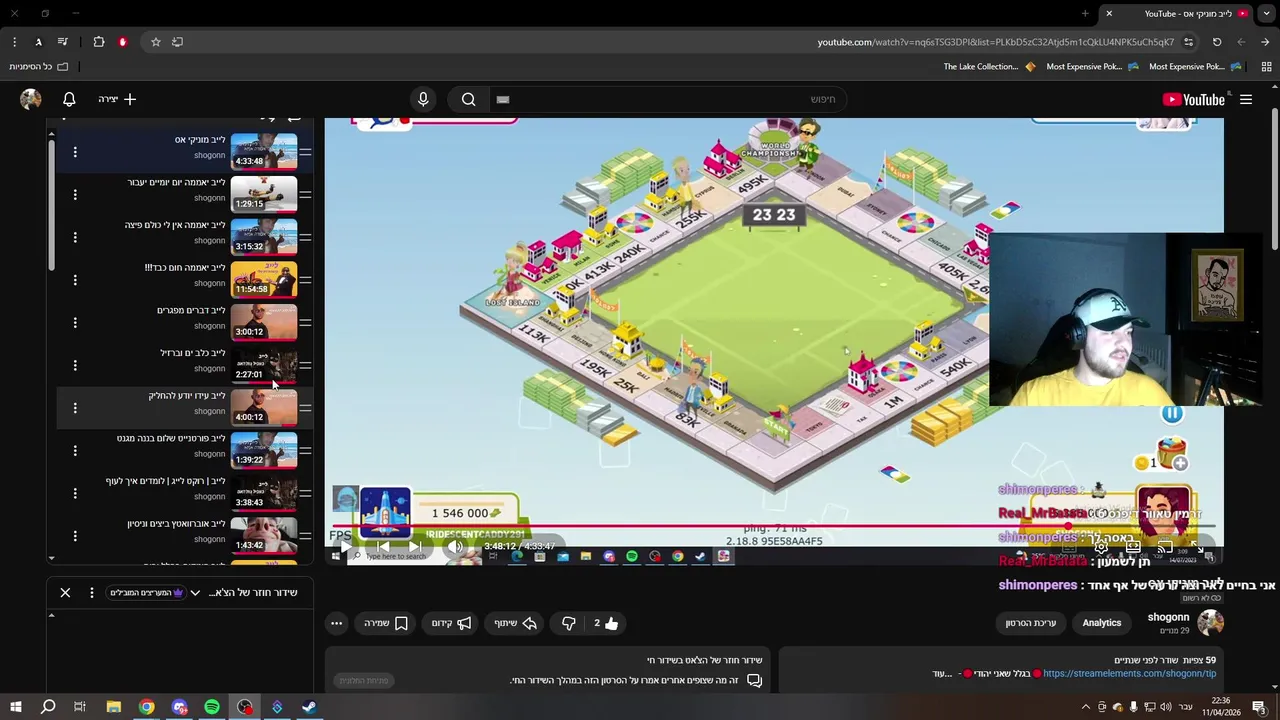Open the site information tune icon

tap(1188, 42)
